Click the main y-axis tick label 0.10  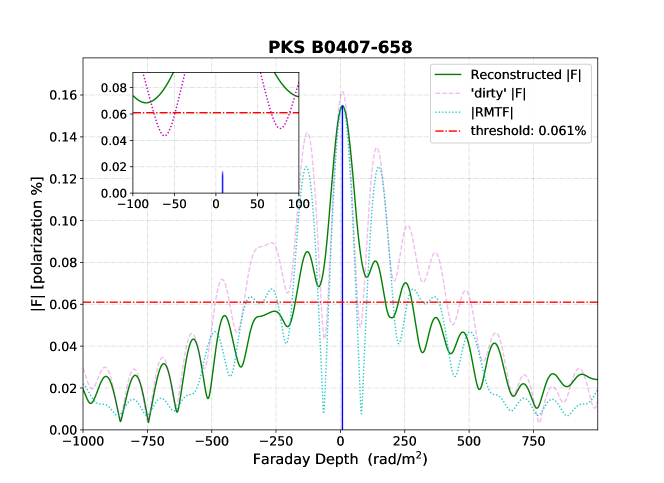(64, 221)
